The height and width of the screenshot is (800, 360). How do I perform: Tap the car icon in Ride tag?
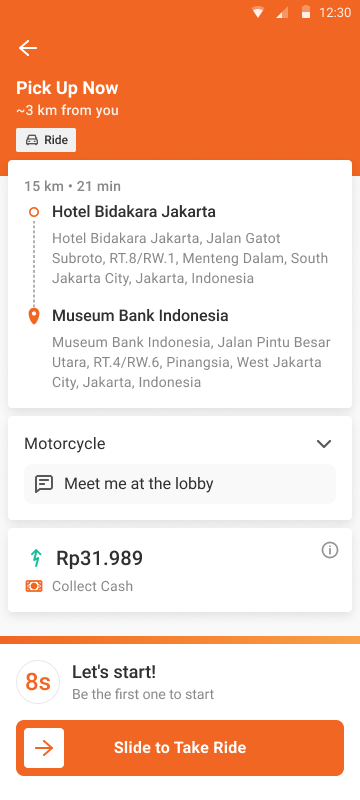tap(32, 140)
